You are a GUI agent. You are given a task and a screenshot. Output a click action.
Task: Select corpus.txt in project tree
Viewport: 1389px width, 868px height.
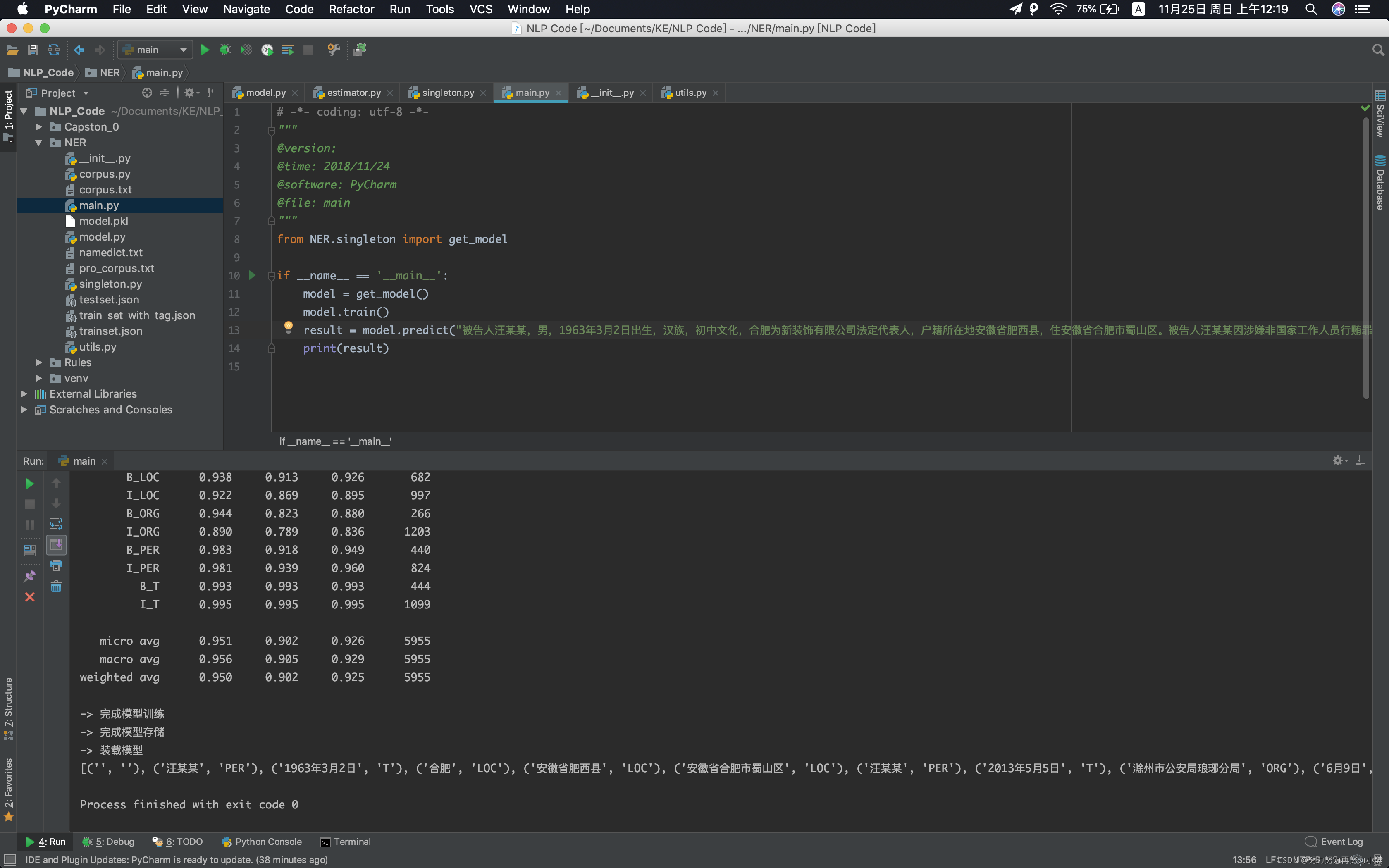tap(105, 189)
